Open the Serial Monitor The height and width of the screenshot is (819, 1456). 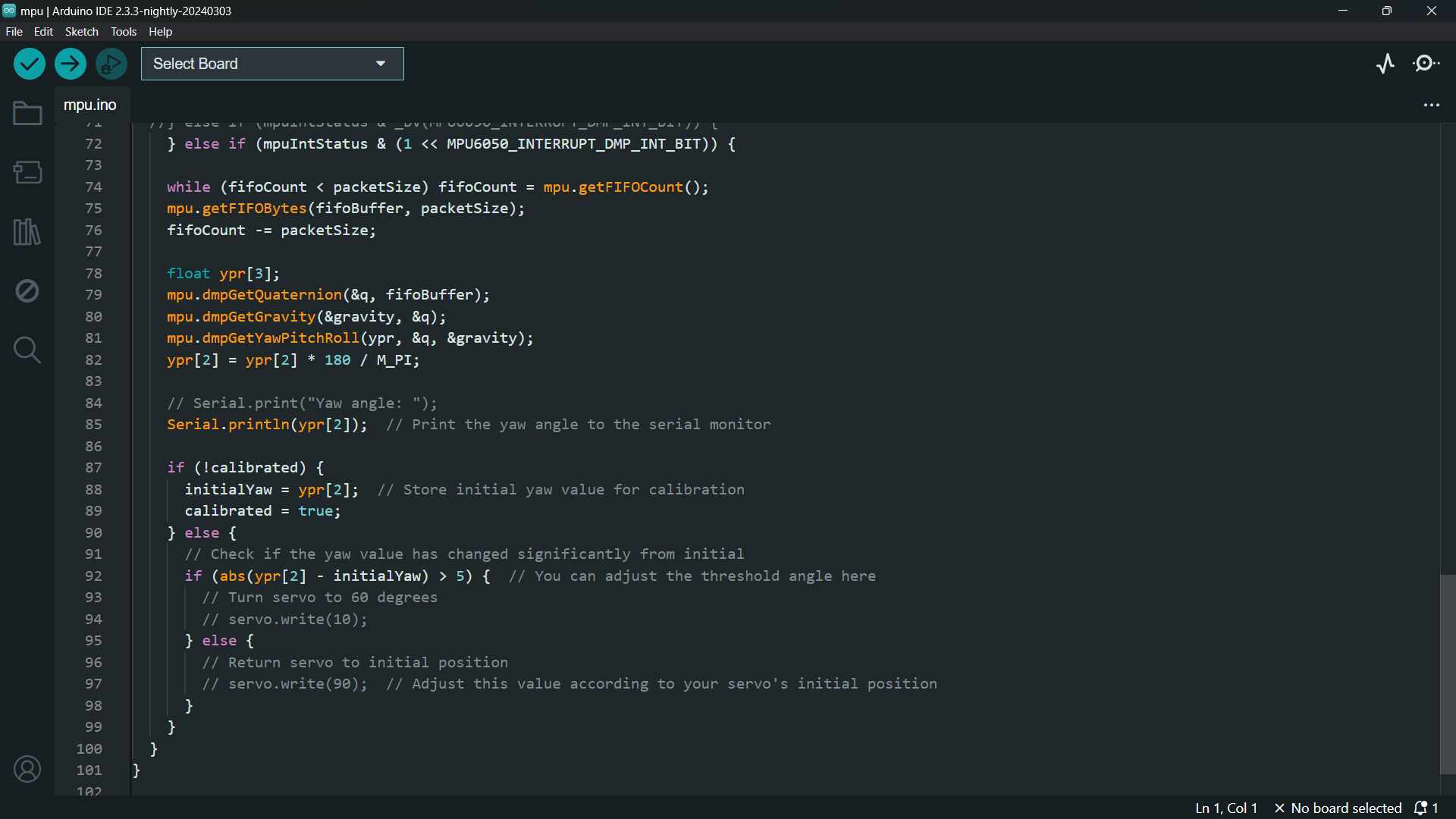click(1428, 64)
